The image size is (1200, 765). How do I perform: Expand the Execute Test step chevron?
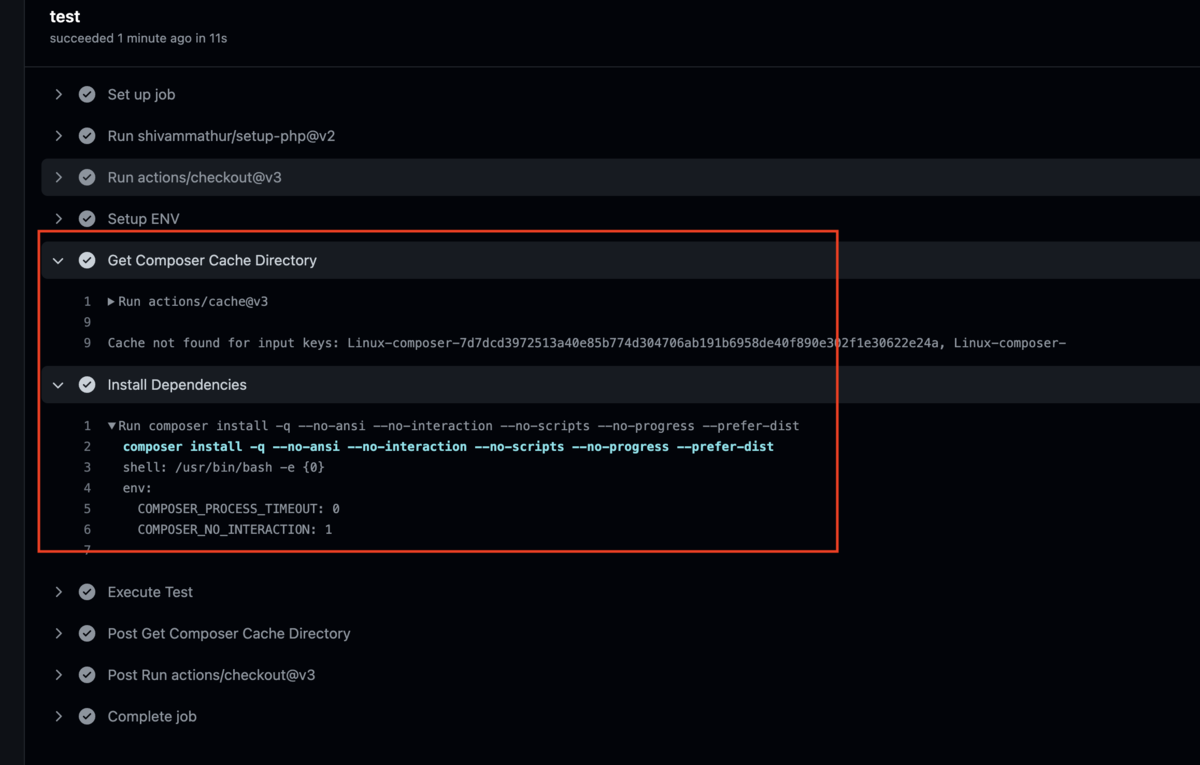pos(59,592)
